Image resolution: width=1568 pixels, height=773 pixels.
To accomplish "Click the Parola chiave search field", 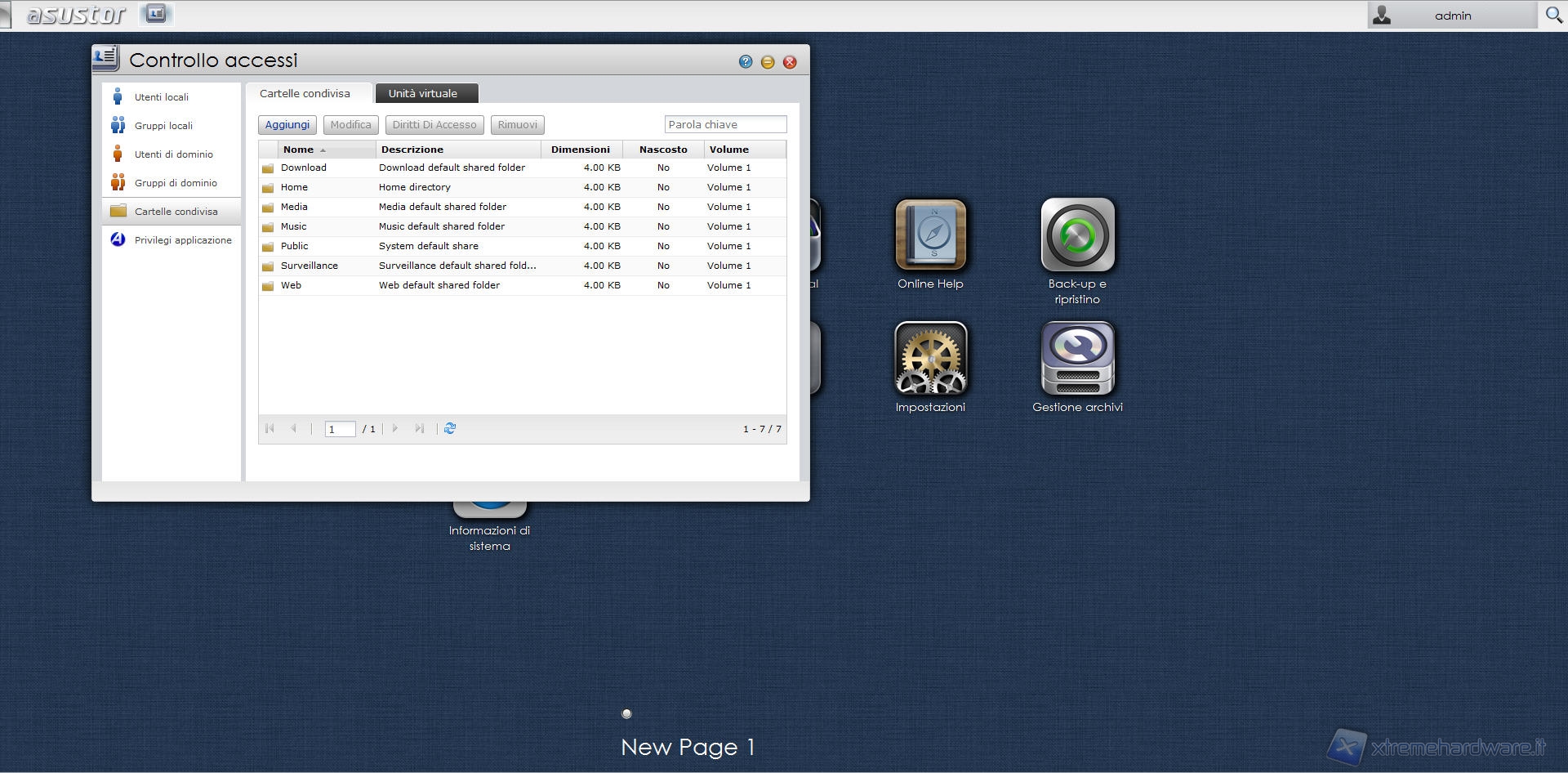I will click(x=725, y=125).
